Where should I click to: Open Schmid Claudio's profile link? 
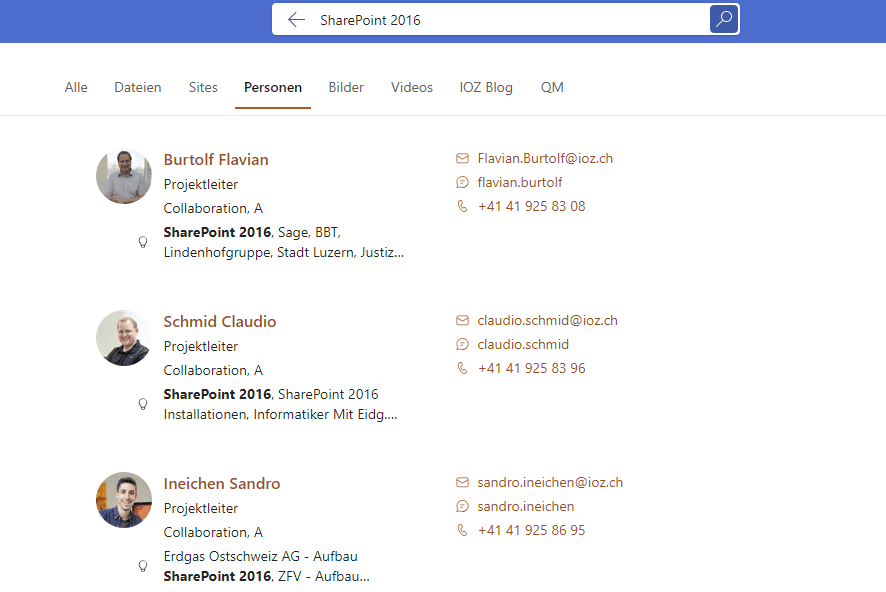tap(220, 322)
